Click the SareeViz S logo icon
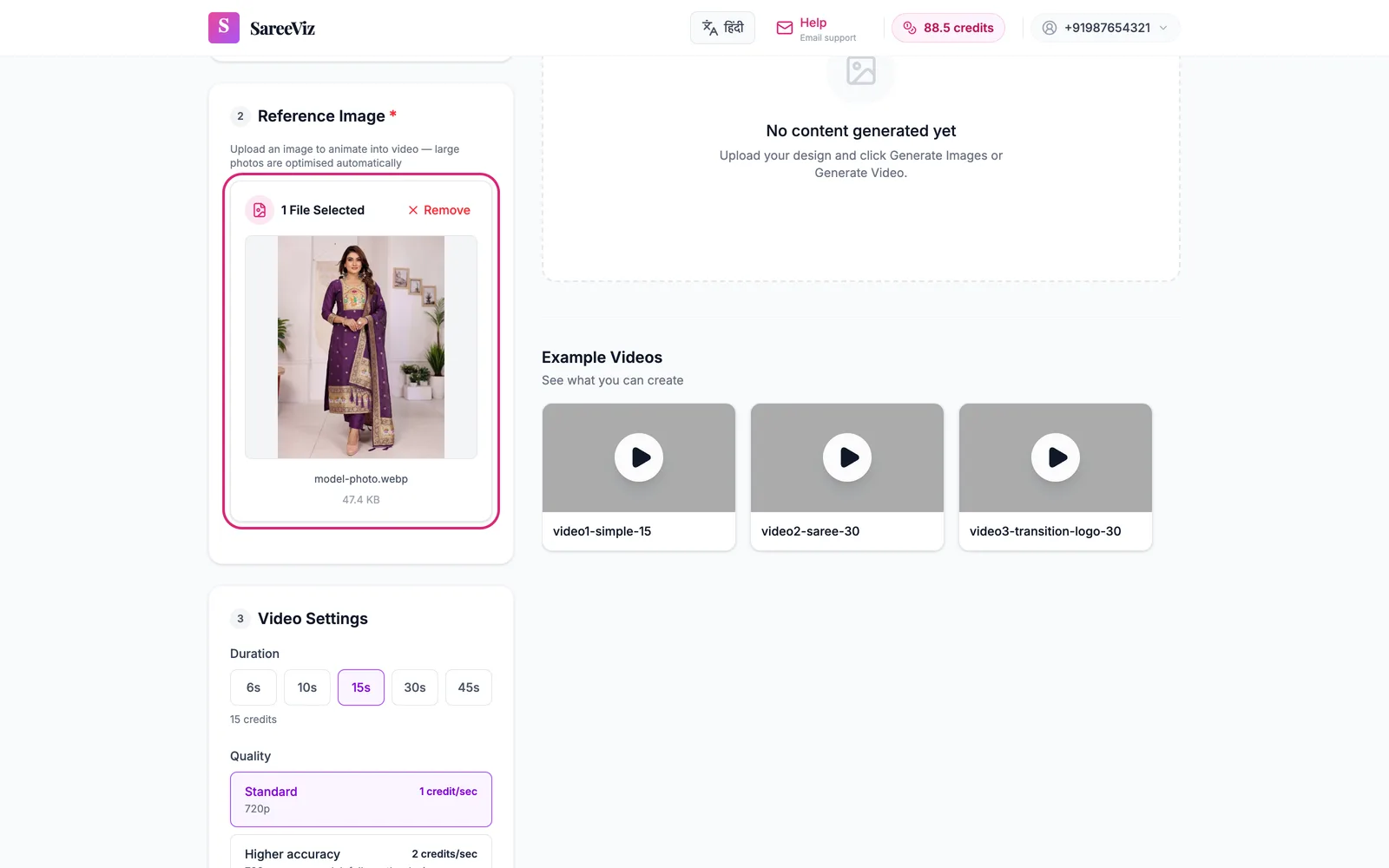 (x=224, y=28)
